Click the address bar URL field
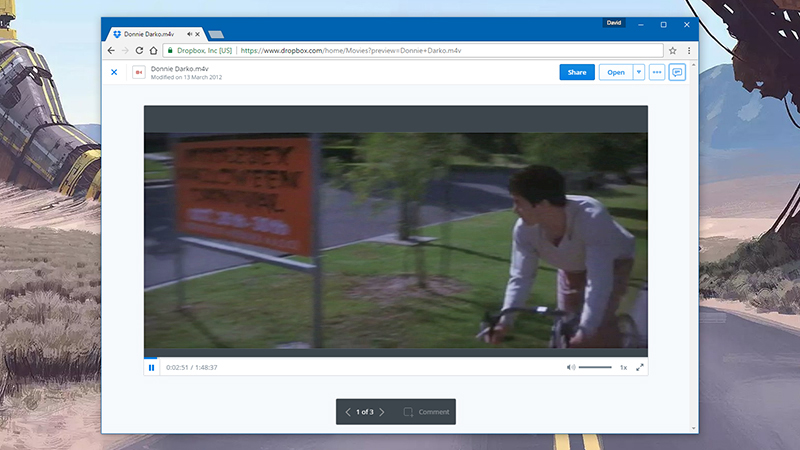This screenshot has width=800, height=450. tap(413, 51)
